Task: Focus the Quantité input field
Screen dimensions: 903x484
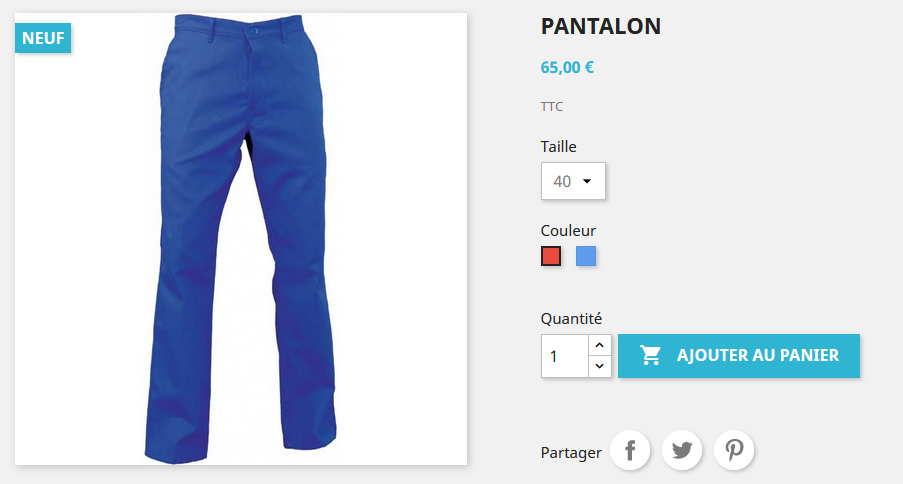Action: pyautogui.click(x=565, y=356)
